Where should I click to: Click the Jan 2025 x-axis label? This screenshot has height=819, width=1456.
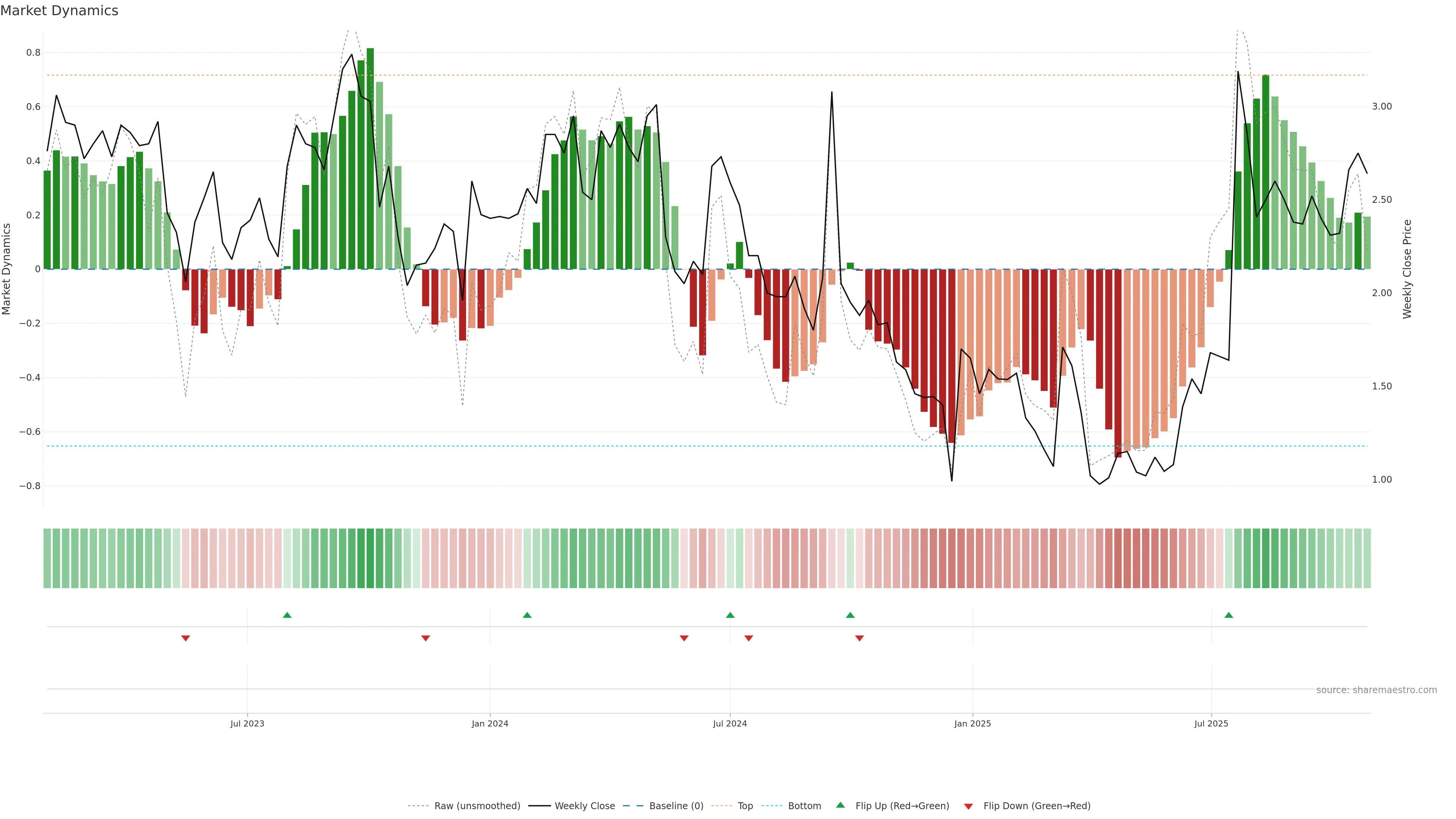tap(972, 723)
